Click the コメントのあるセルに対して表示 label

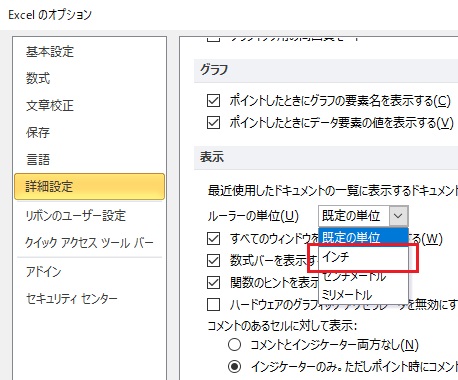tap(282, 325)
